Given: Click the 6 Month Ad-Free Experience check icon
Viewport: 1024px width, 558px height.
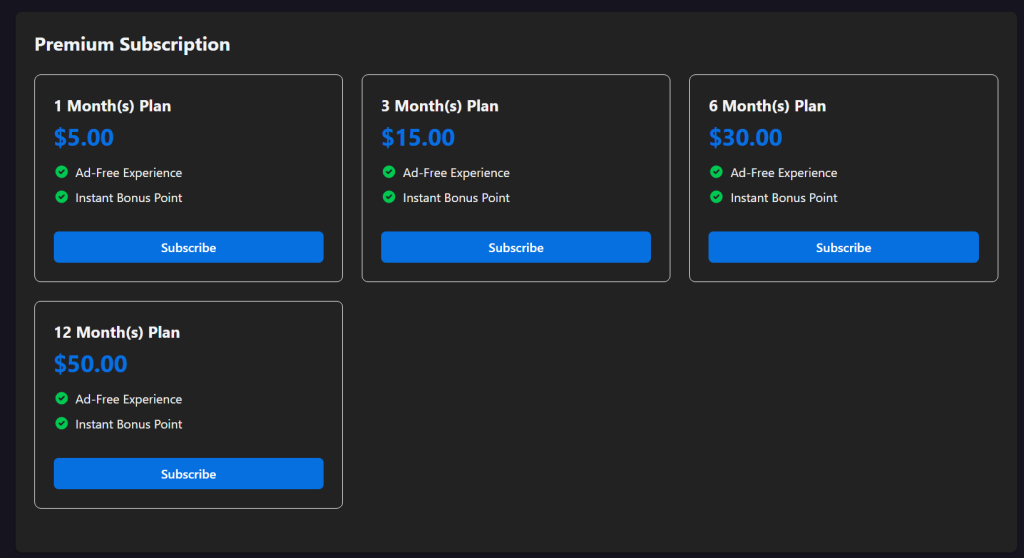Looking at the screenshot, I should tap(716, 172).
